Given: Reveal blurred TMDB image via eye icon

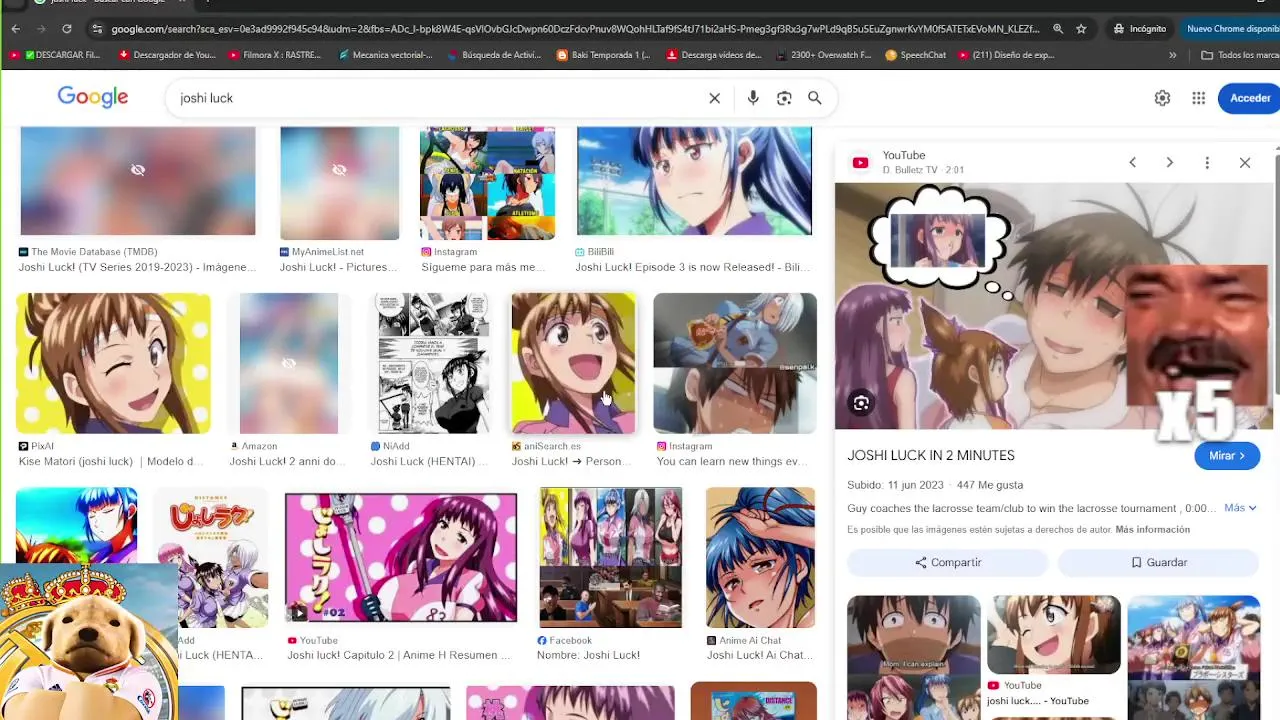Looking at the screenshot, I should click(138, 170).
